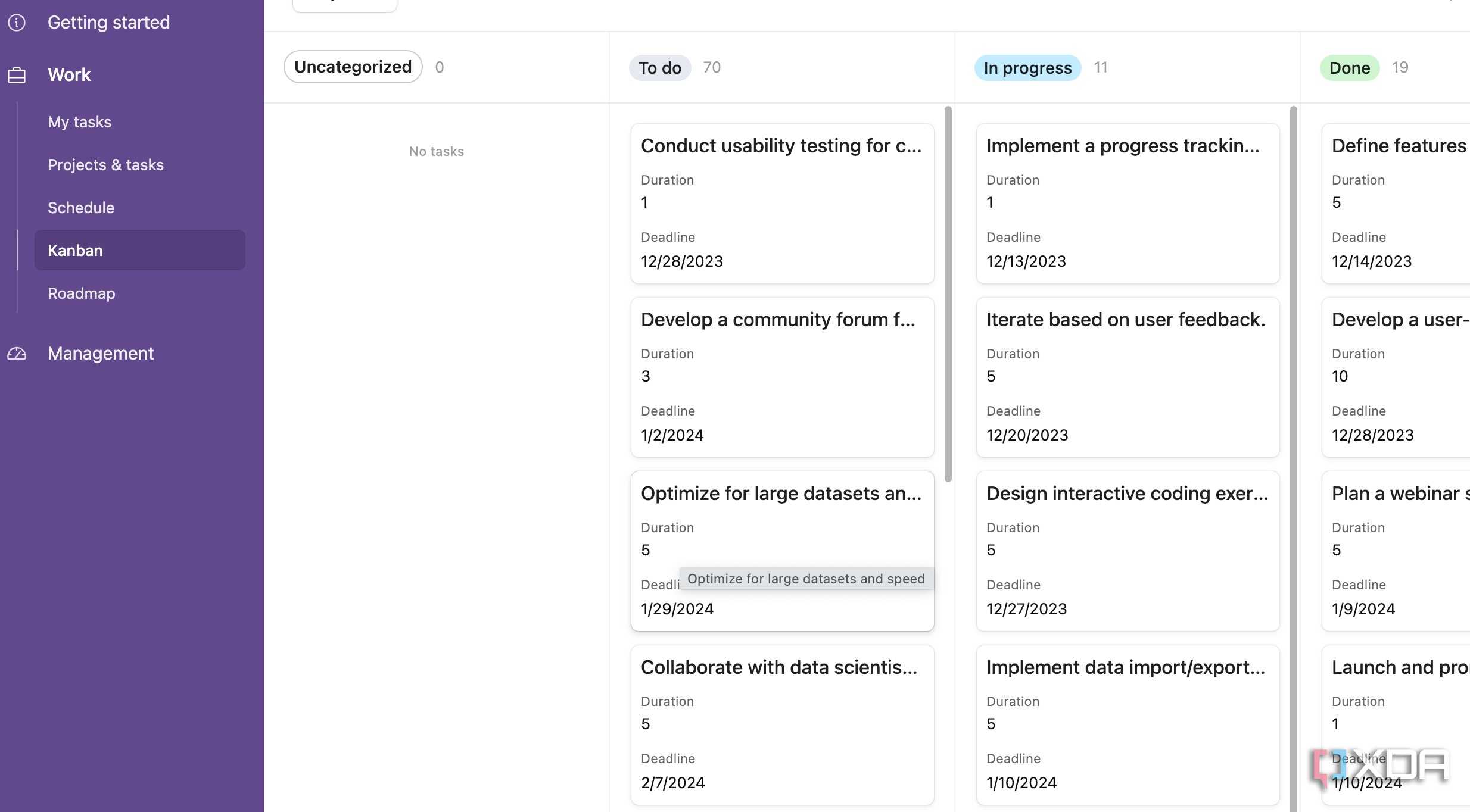Switch to Schedule view
Viewport: 1470px width, 812px height.
pos(81,208)
